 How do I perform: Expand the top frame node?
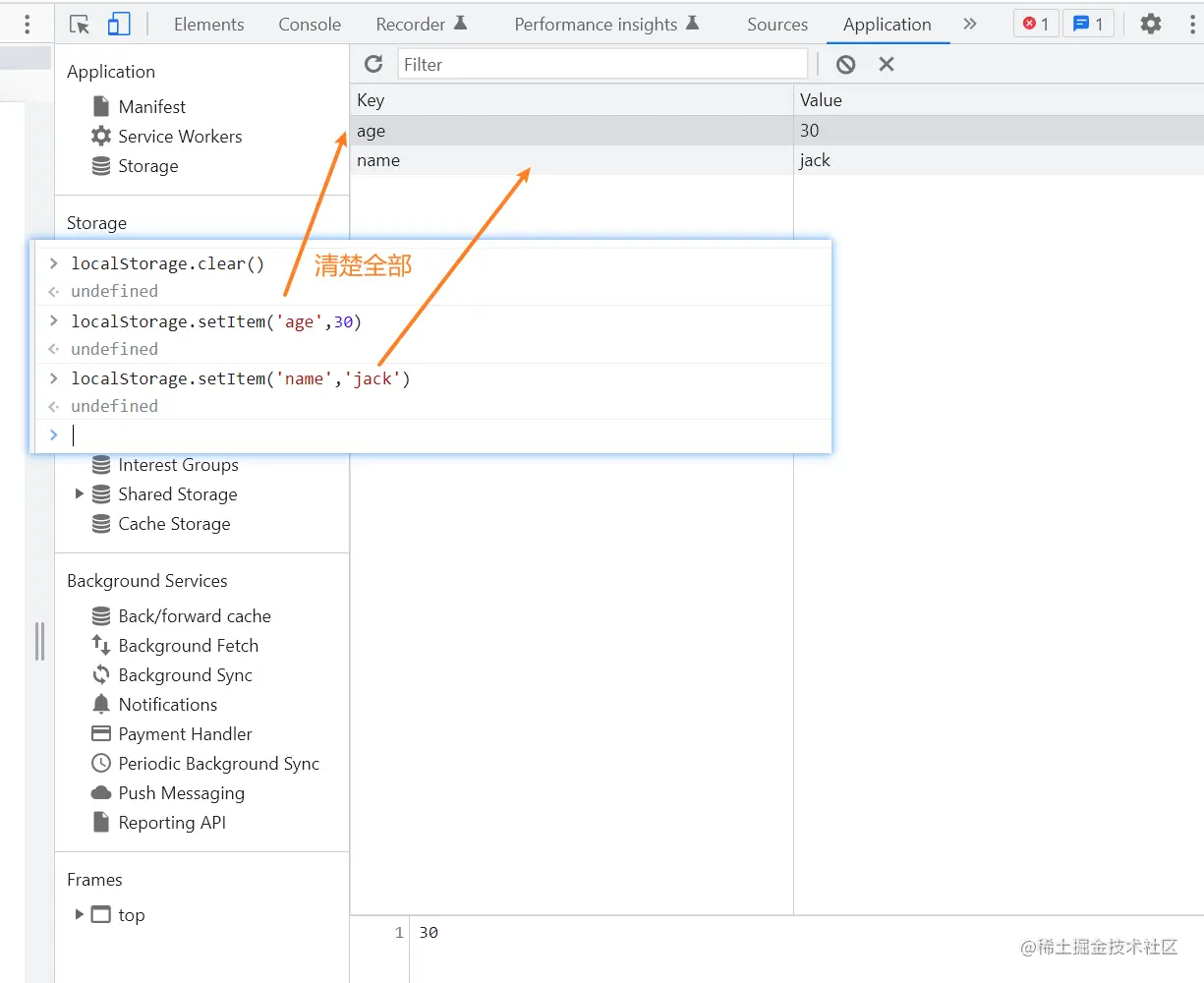pos(79,914)
